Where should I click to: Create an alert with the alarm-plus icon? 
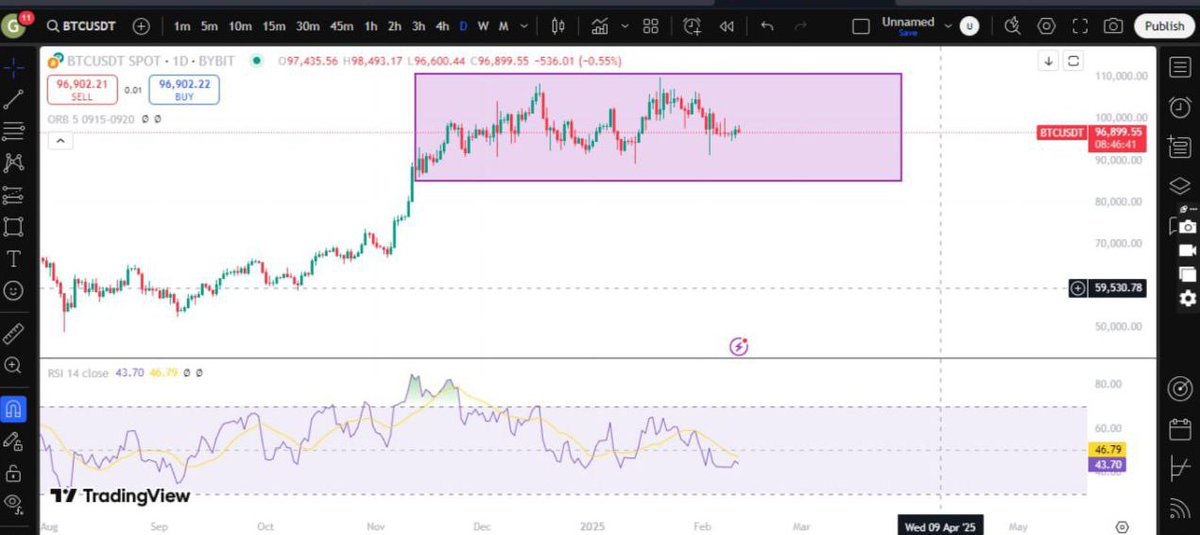[x=693, y=26]
